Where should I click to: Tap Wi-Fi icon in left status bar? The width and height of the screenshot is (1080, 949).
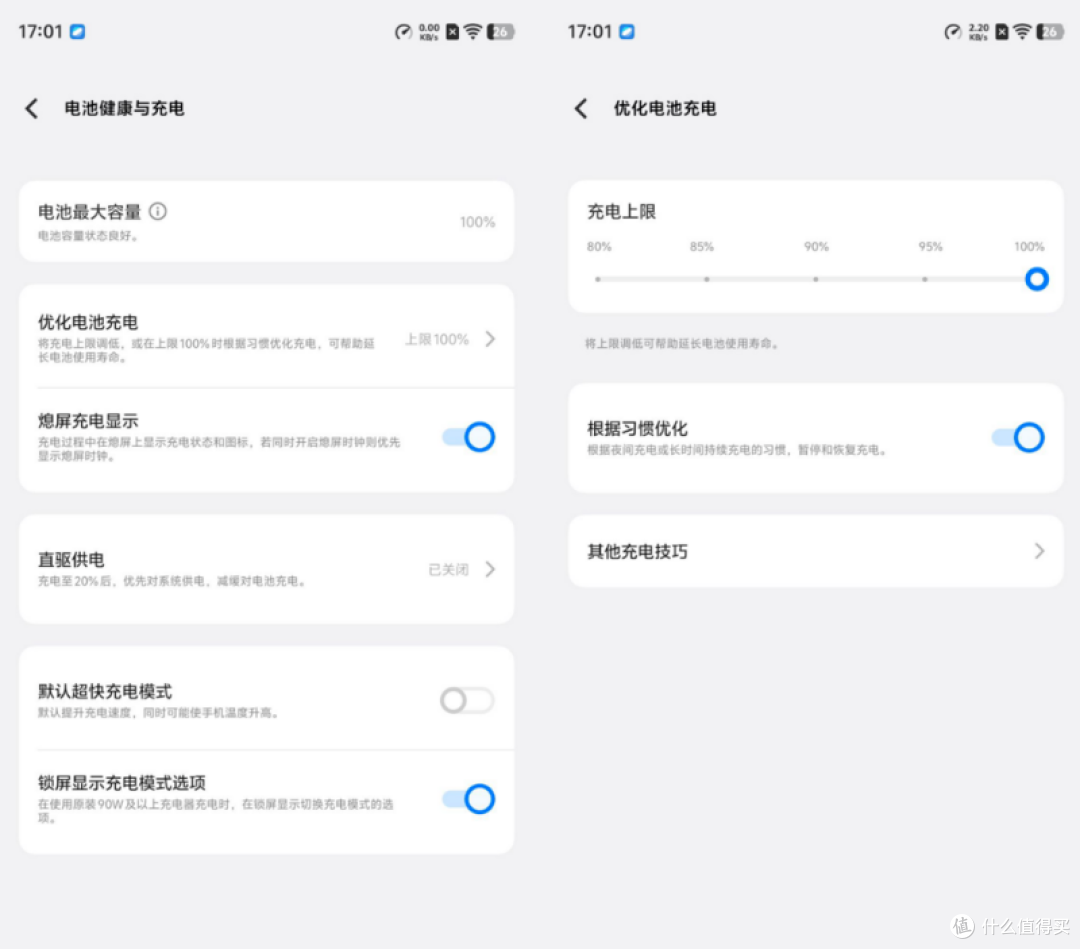472,32
